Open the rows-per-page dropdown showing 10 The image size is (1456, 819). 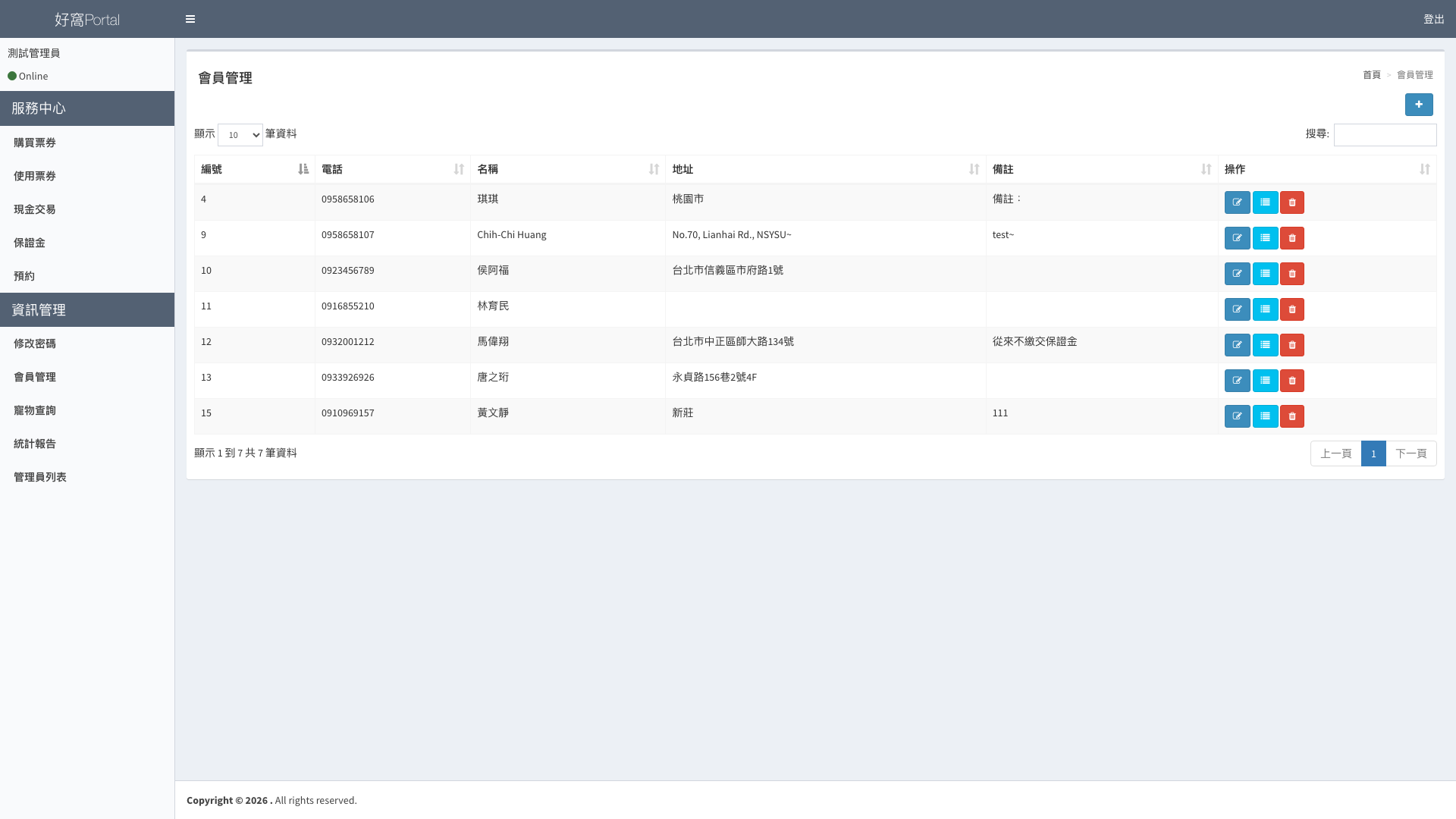pos(240,135)
